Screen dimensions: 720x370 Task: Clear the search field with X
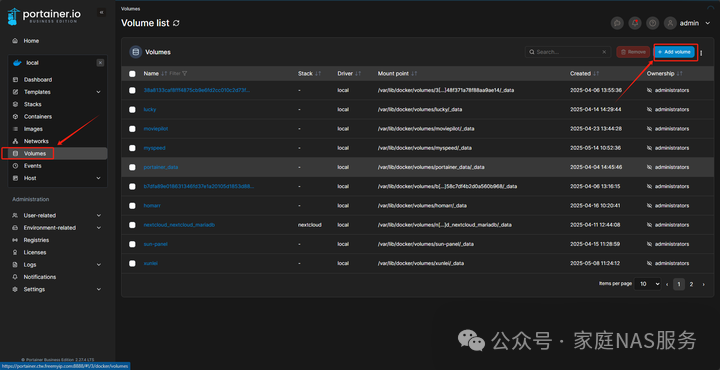tap(604, 52)
